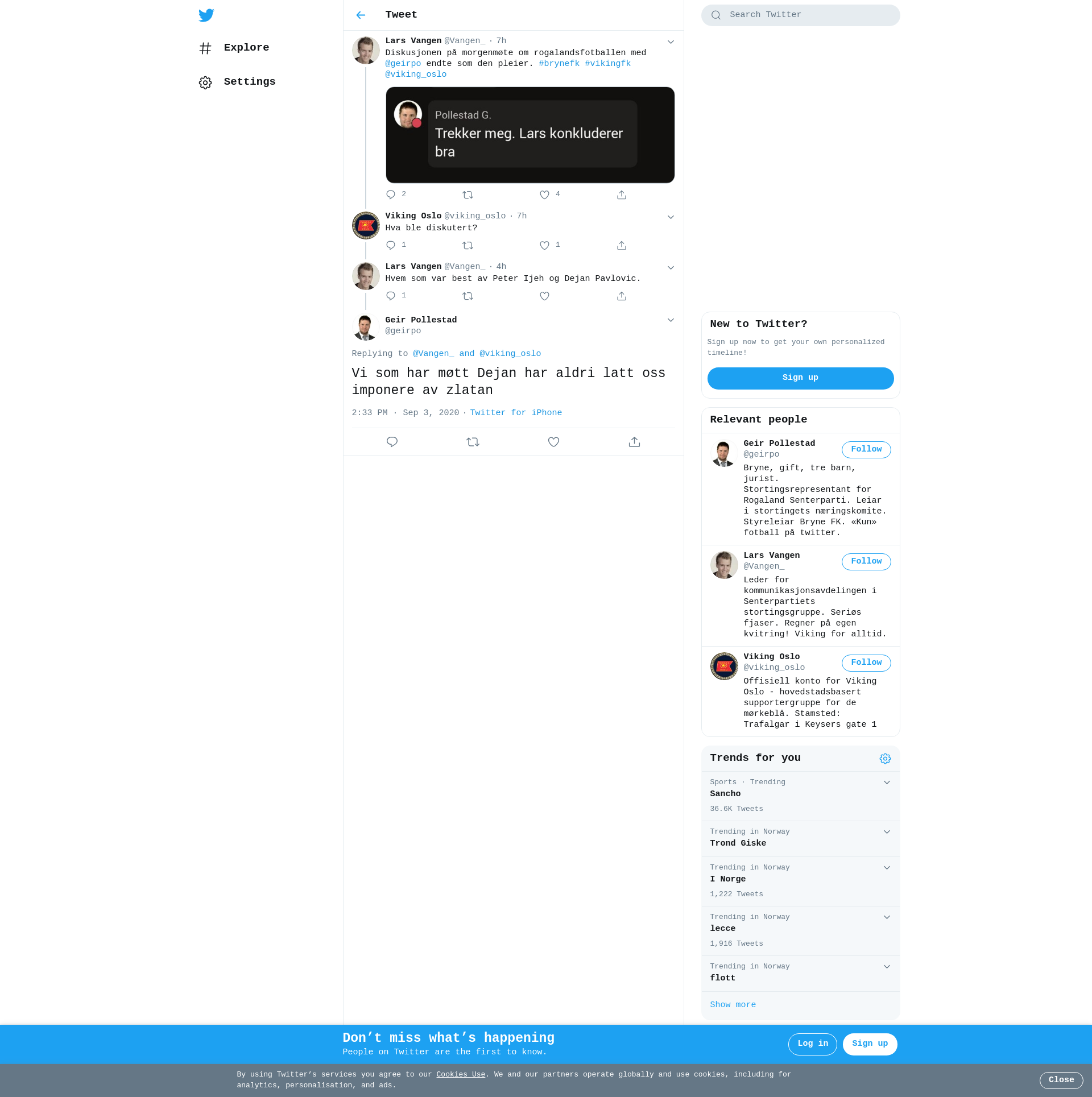
Task: Like the 'Hva ble diskutert?' tweet
Action: (544, 245)
